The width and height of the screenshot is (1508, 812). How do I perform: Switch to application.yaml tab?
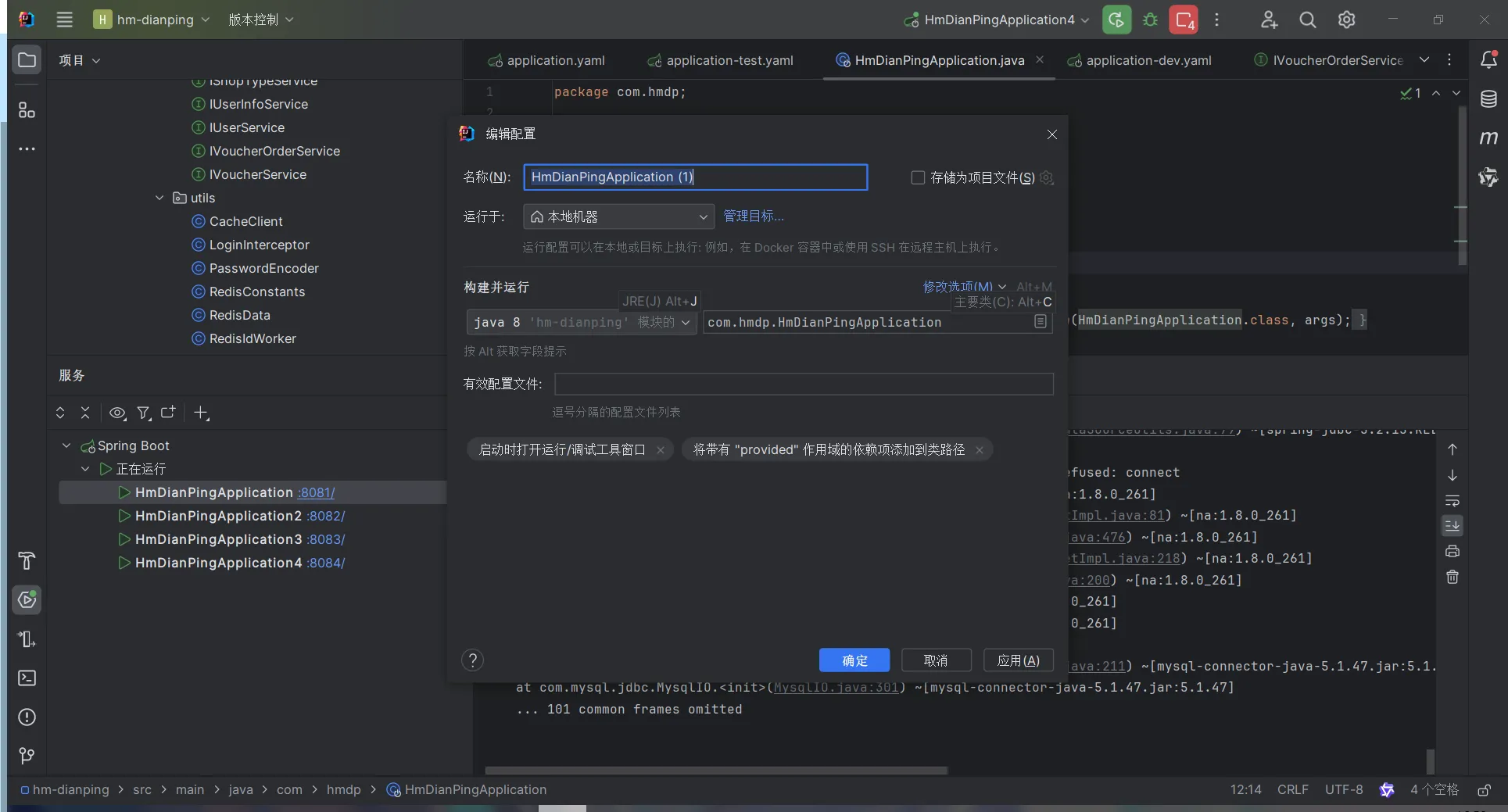click(x=546, y=60)
